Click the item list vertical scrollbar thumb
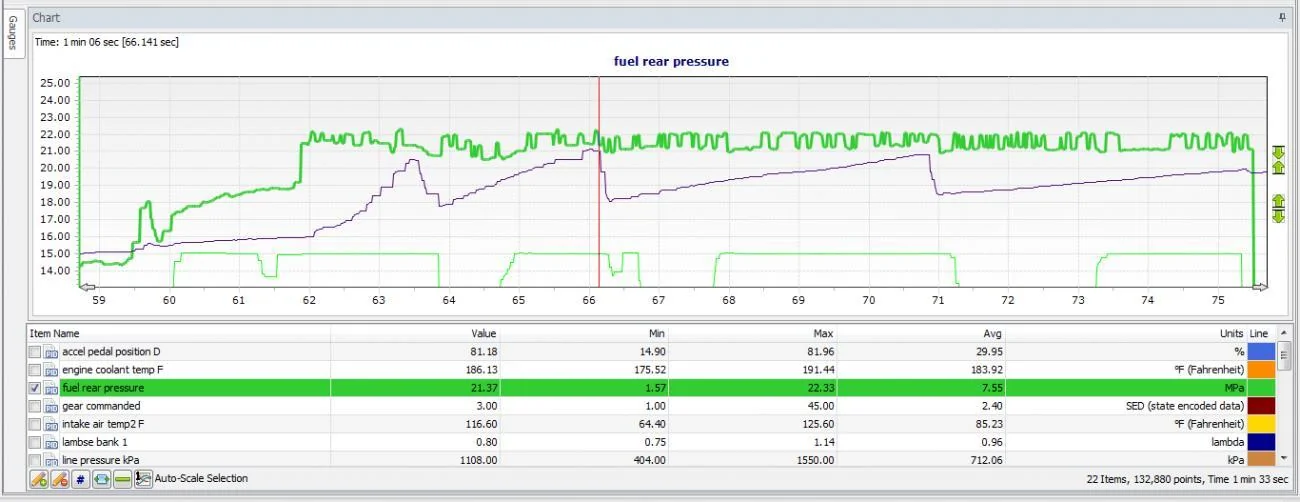The width and height of the screenshot is (1300, 502). 1284,356
